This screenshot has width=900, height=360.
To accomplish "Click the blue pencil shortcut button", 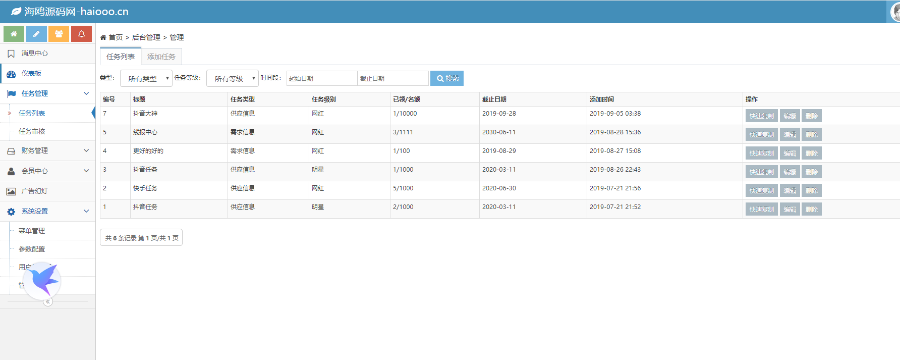I will pos(37,34).
